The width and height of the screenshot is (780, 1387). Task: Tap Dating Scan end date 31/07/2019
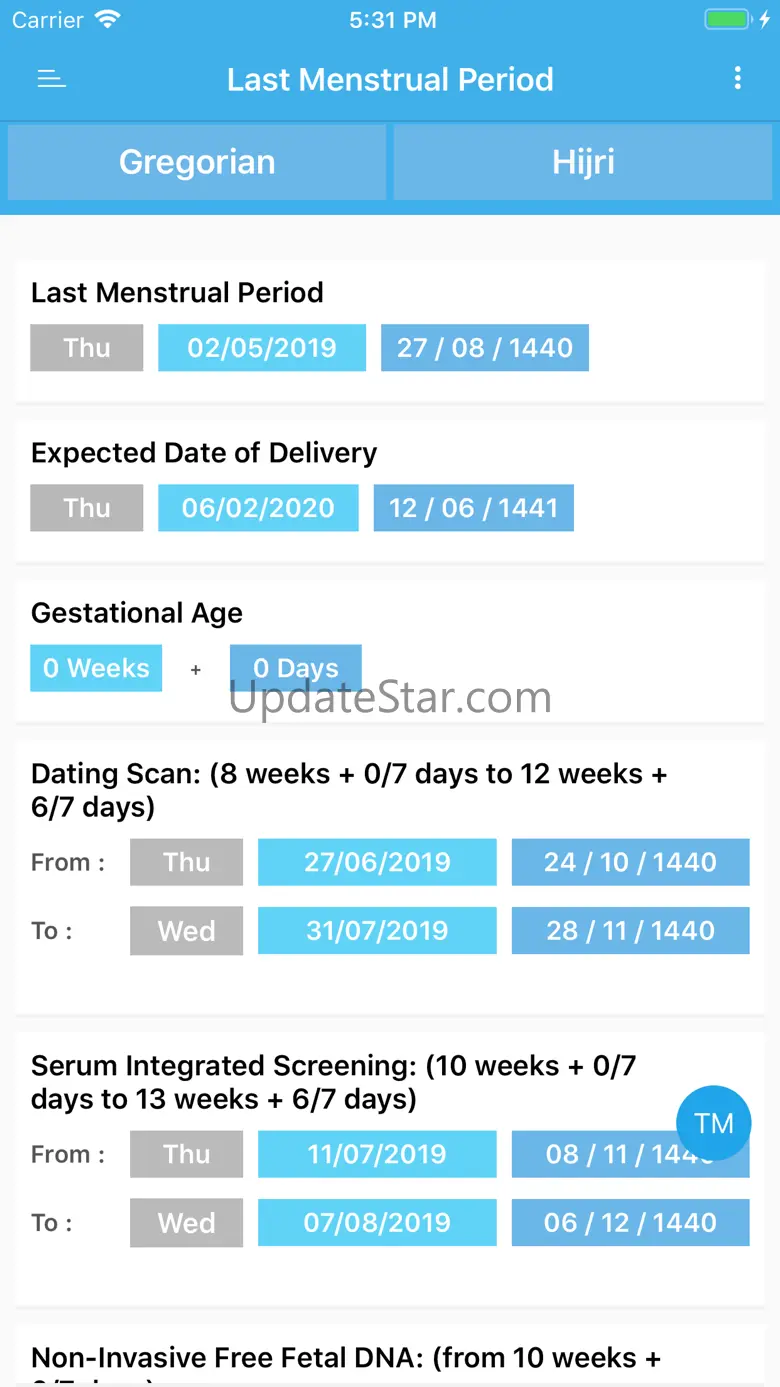coord(377,931)
